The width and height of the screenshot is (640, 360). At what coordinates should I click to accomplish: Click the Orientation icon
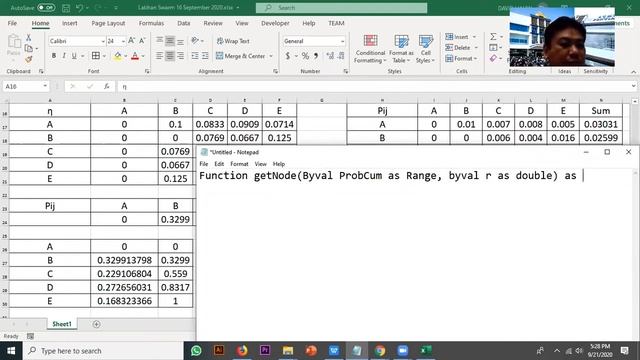click(x=195, y=40)
